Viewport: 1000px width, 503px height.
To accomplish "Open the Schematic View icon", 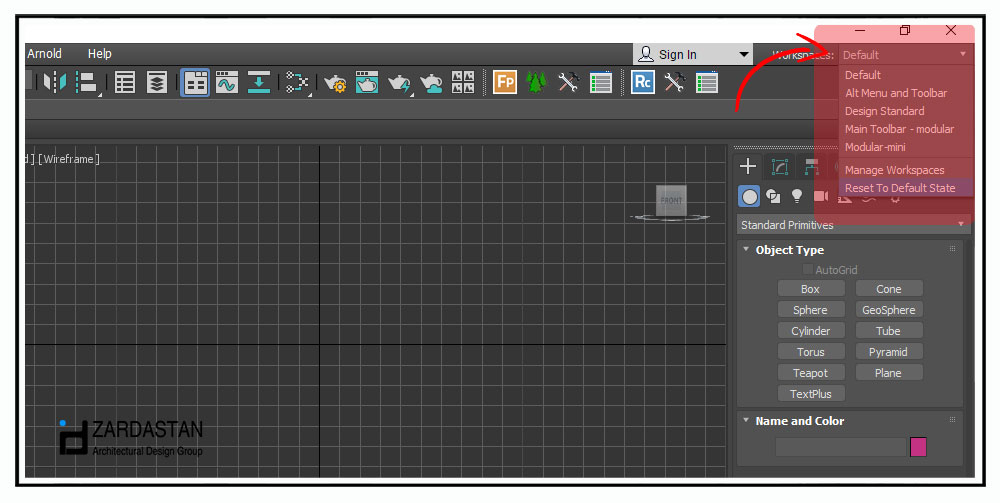I will pyautogui.click(x=297, y=83).
